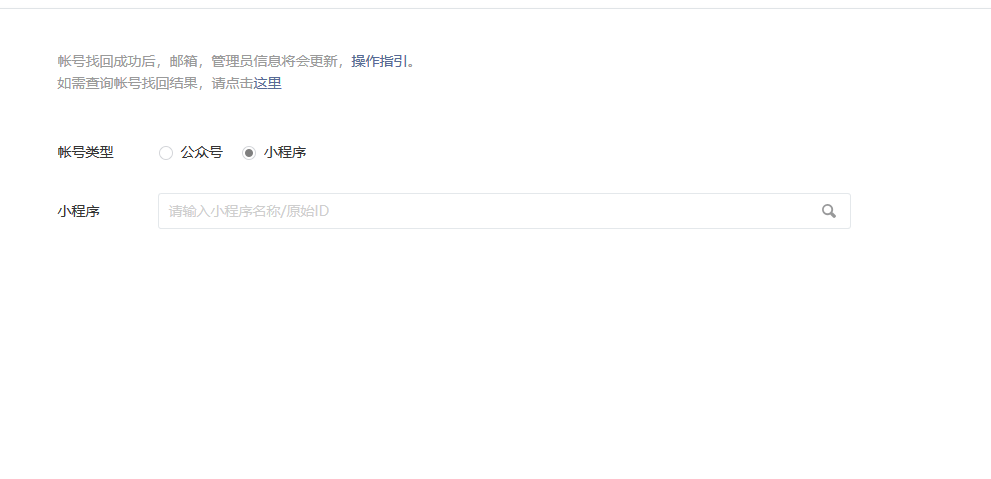This screenshot has width=991, height=479.
Task: Choose mini program as account type
Action: [249, 153]
